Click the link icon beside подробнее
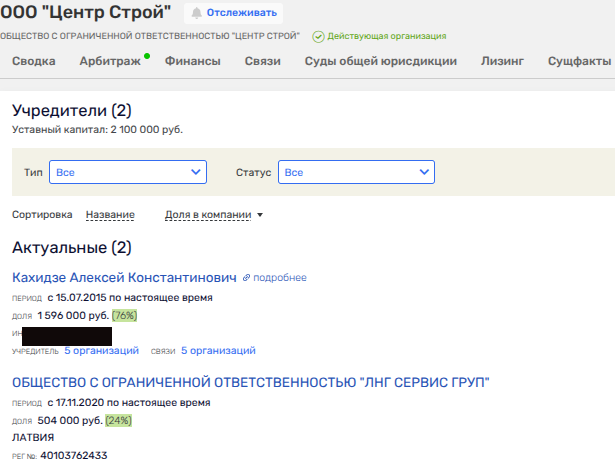 point(249,278)
